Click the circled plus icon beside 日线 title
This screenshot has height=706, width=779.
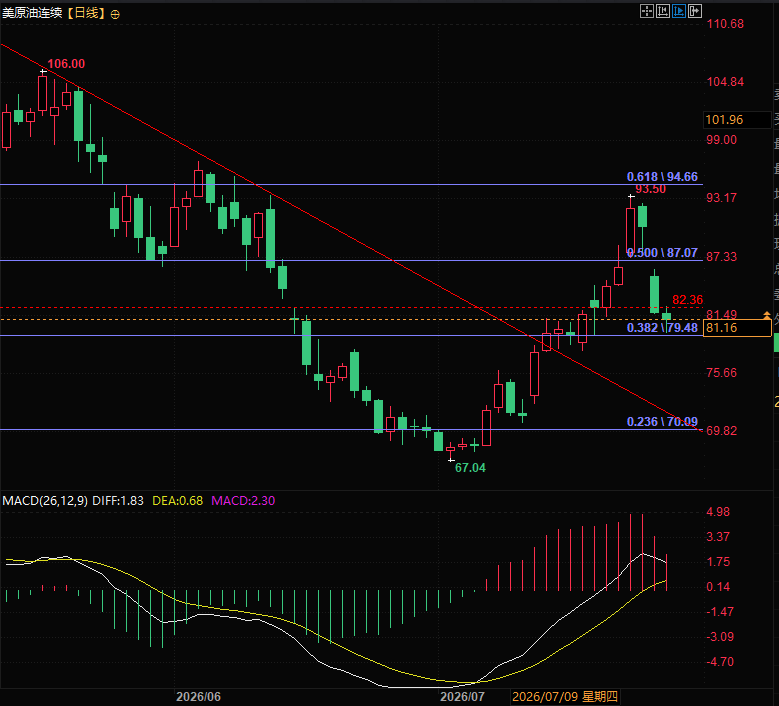click(x=115, y=14)
